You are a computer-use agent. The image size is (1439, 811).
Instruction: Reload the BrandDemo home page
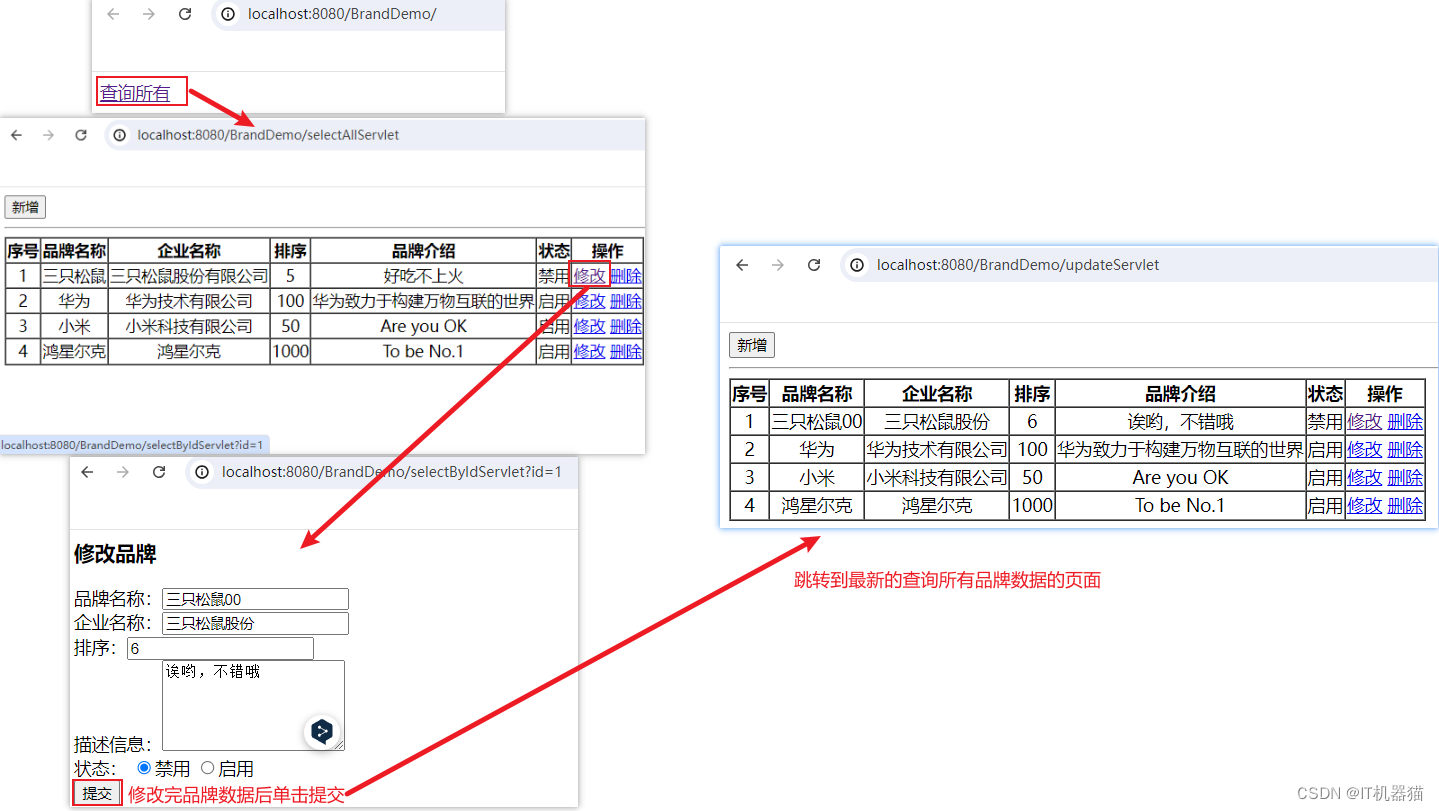185,14
